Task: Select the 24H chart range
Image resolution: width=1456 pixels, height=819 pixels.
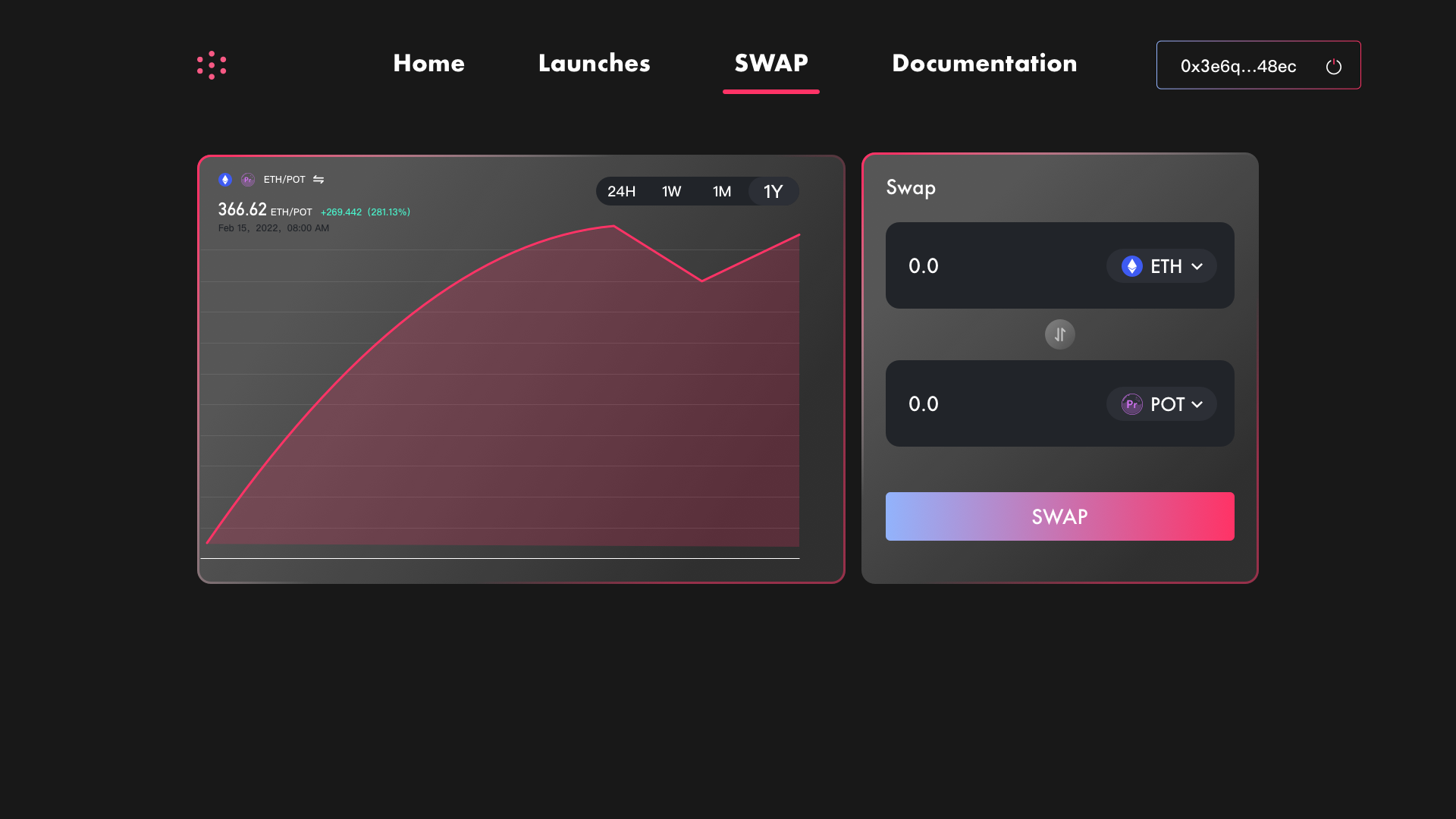Action: point(621,192)
